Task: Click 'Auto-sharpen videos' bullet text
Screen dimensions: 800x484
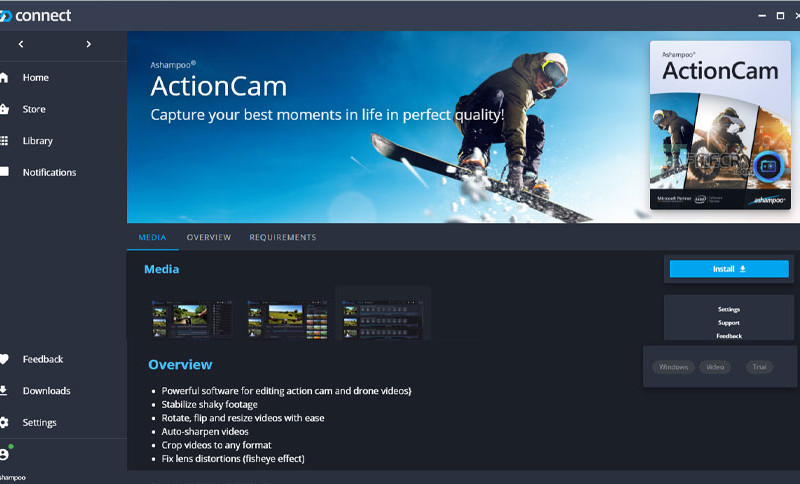Action: point(205,431)
